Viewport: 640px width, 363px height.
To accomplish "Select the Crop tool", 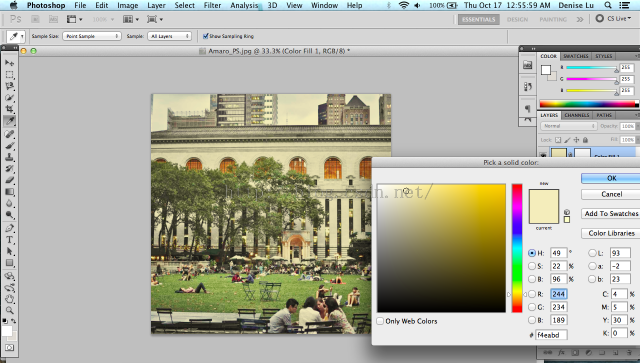I will click(9, 109).
